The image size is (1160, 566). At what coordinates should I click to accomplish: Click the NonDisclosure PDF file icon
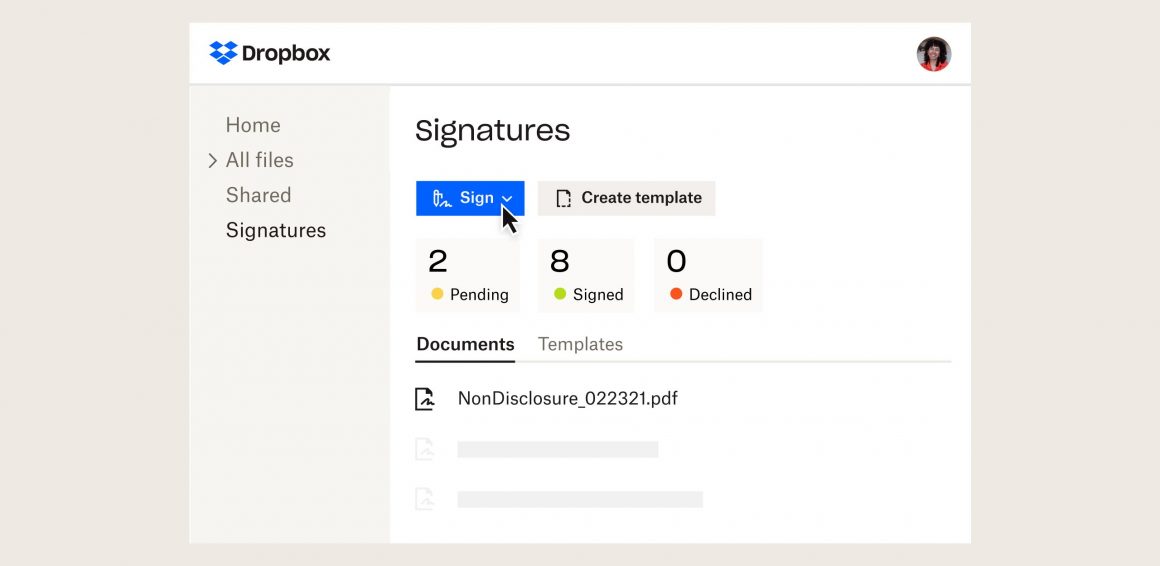point(426,399)
